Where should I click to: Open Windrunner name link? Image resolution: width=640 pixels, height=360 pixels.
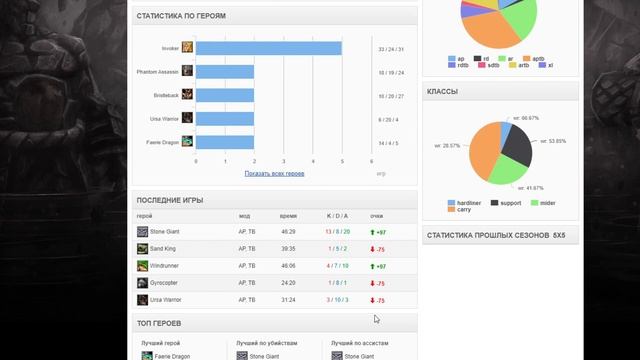click(164, 266)
